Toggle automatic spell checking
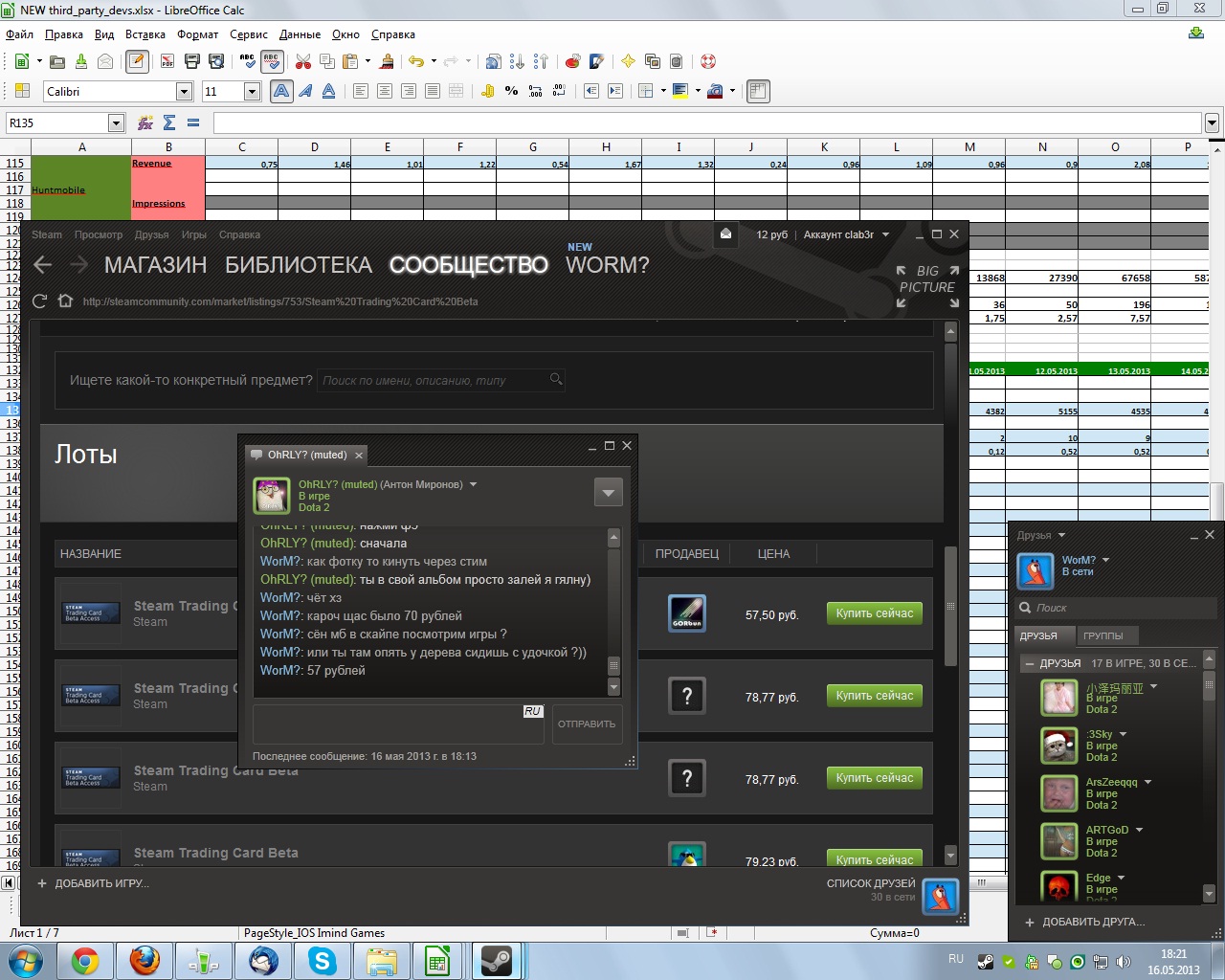This screenshot has width=1225, height=980. tap(272, 61)
